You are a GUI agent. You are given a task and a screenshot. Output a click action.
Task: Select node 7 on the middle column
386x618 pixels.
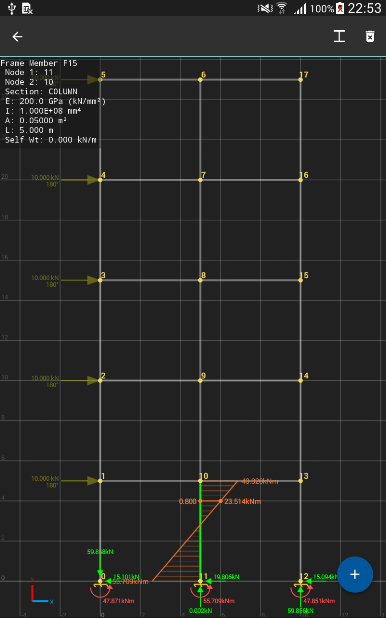click(x=200, y=180)
